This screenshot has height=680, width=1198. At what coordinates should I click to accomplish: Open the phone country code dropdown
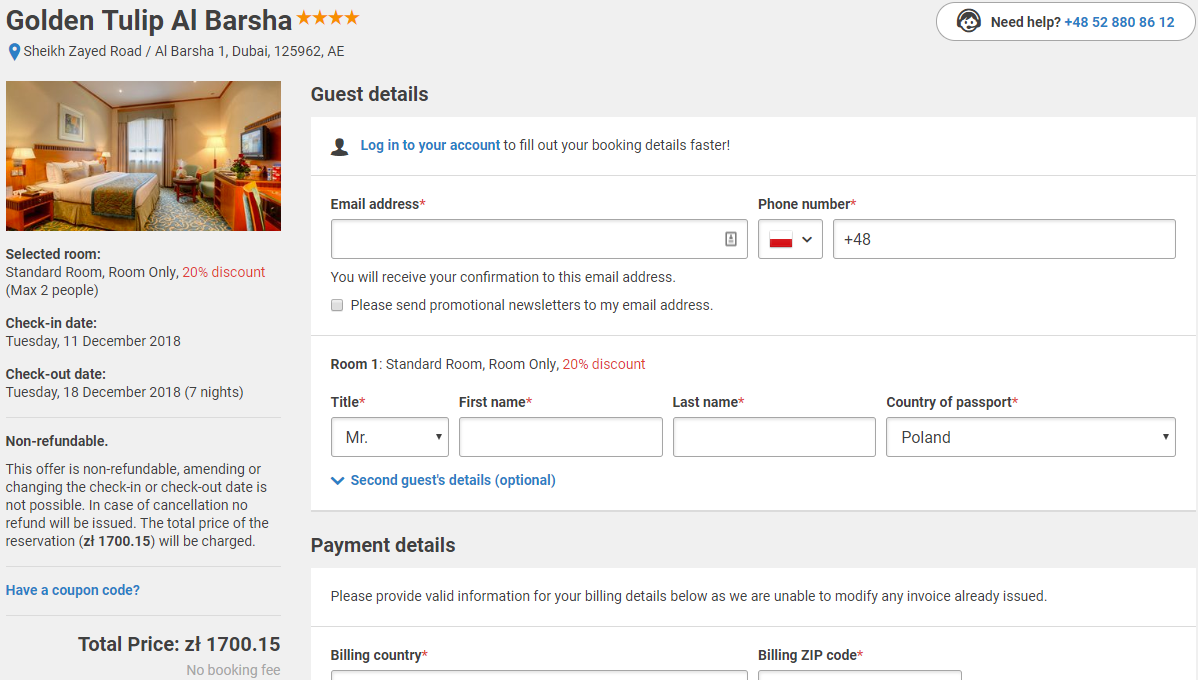pyautogui.click(x=790, y=239)
